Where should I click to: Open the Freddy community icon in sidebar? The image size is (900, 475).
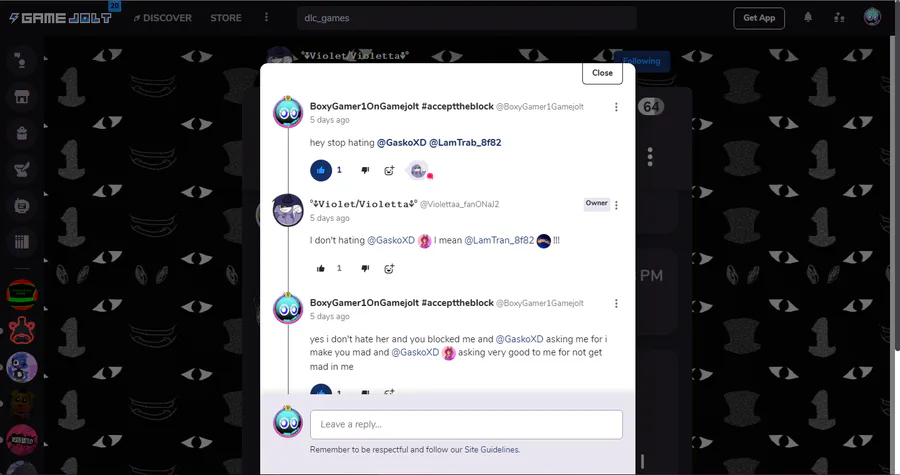tap(22, 403)
